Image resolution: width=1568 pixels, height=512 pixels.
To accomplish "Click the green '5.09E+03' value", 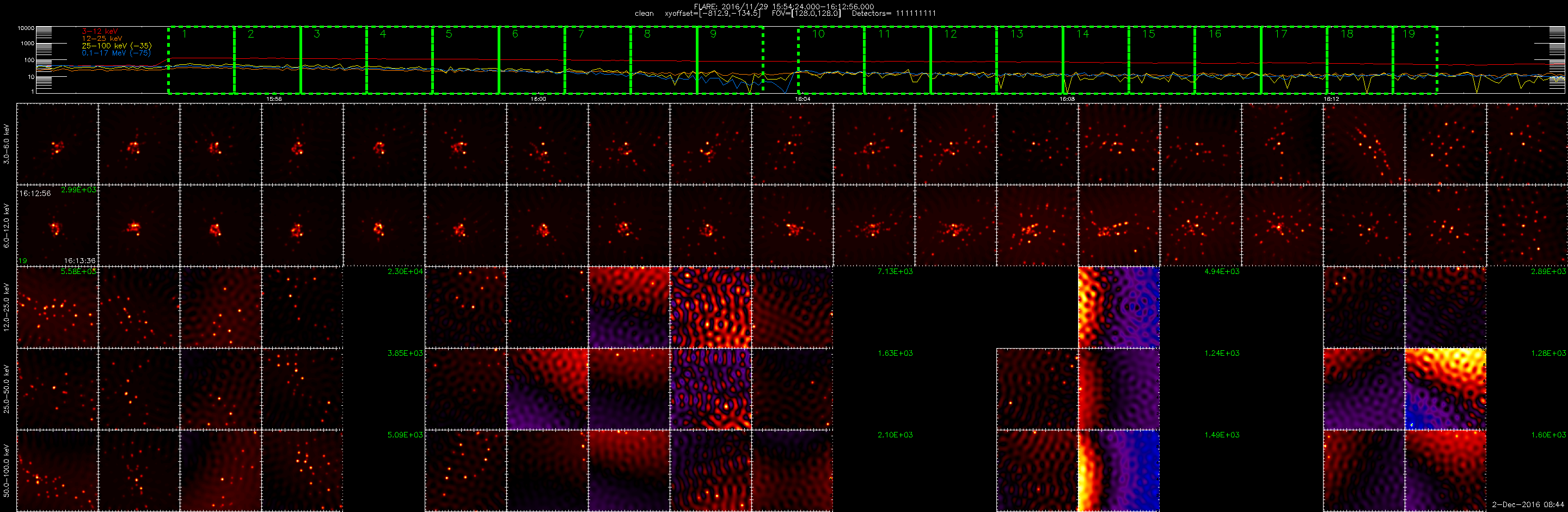I will (406, 435).
